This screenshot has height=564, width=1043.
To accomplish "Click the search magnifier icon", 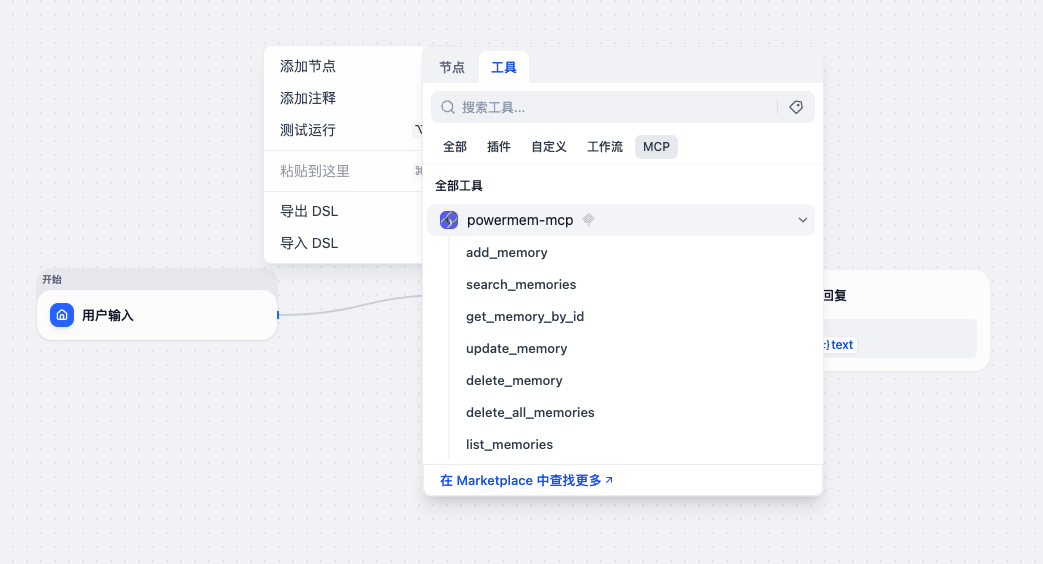I will pos(448,107).
